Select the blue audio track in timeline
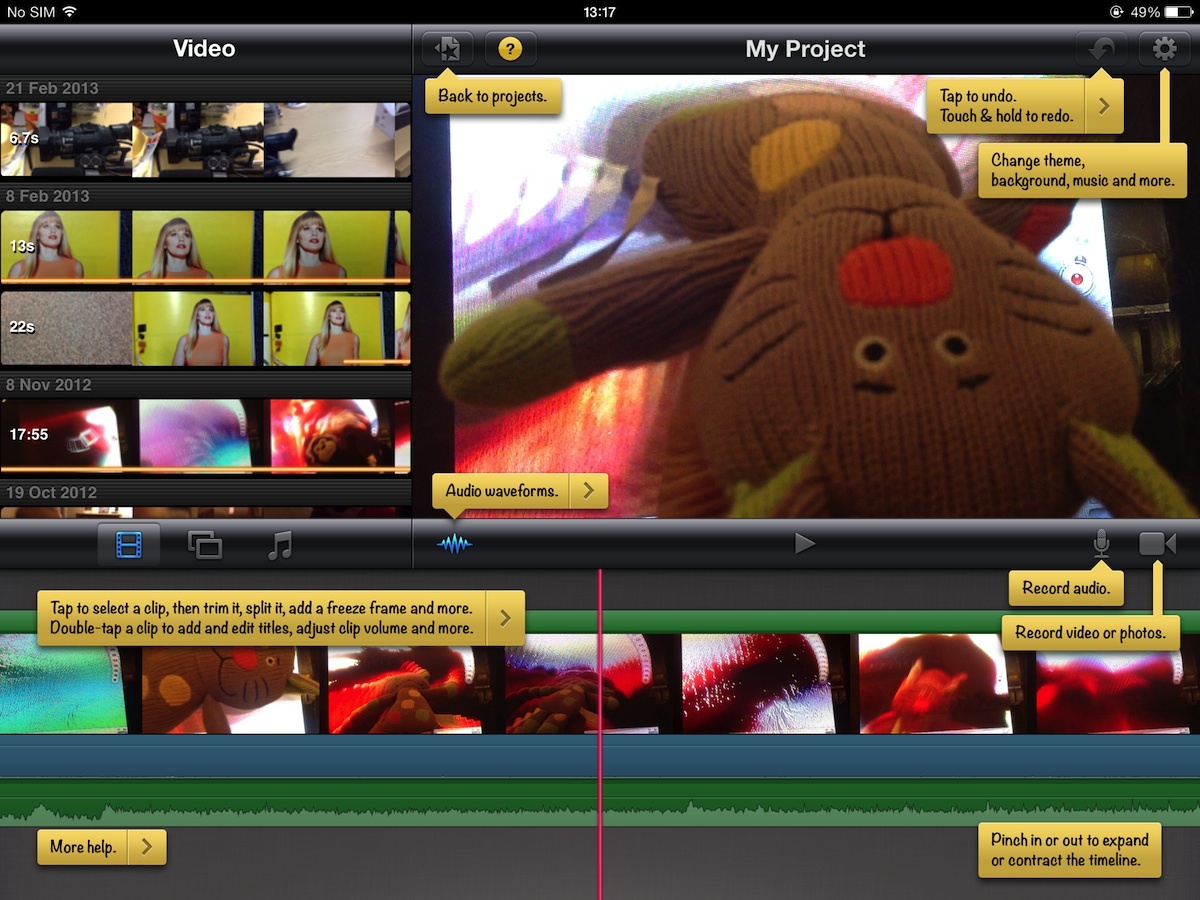The image size is (1200, 900). point(600,756)
